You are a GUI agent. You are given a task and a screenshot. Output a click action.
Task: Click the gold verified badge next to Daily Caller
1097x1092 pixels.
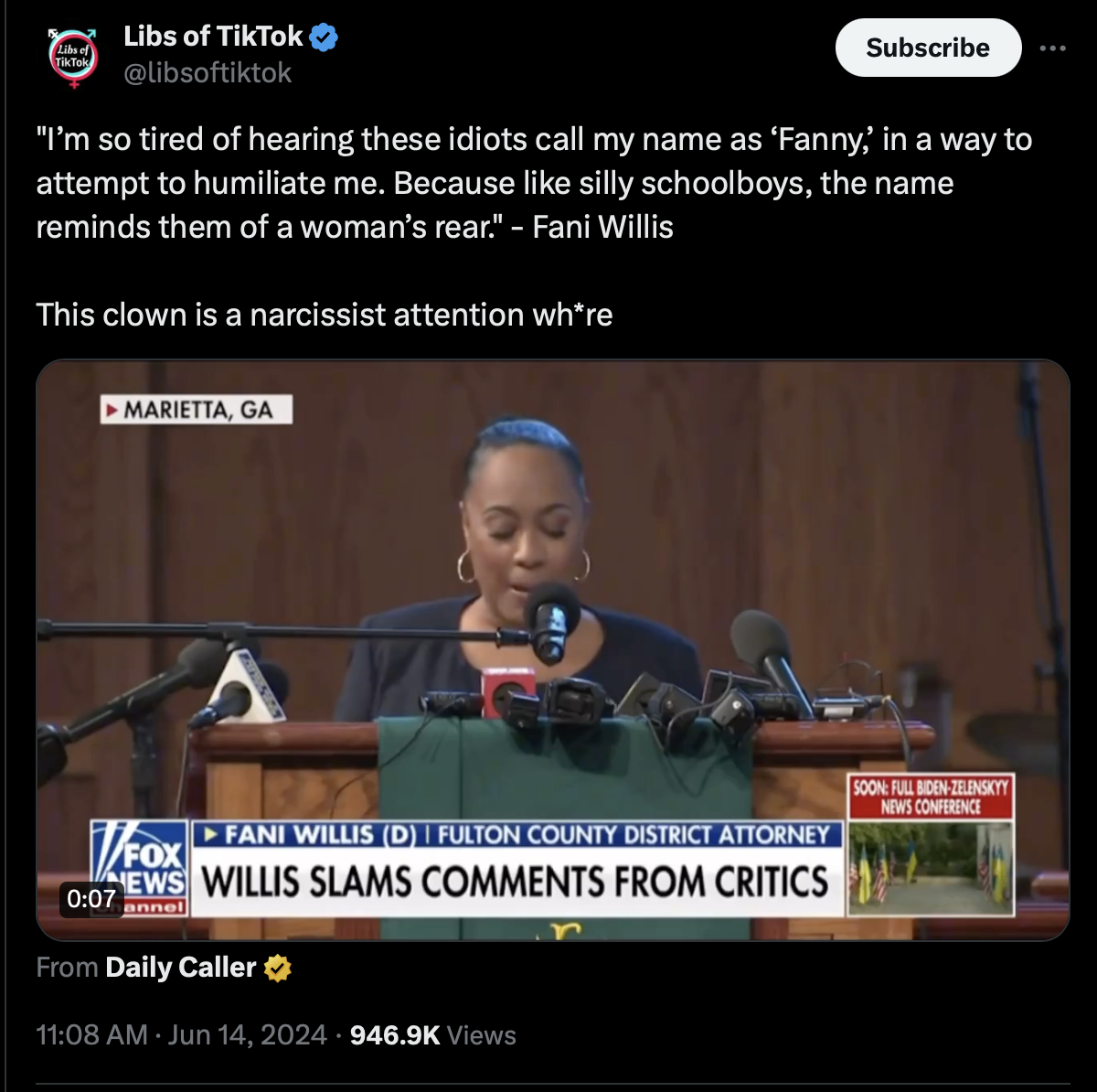278,968
